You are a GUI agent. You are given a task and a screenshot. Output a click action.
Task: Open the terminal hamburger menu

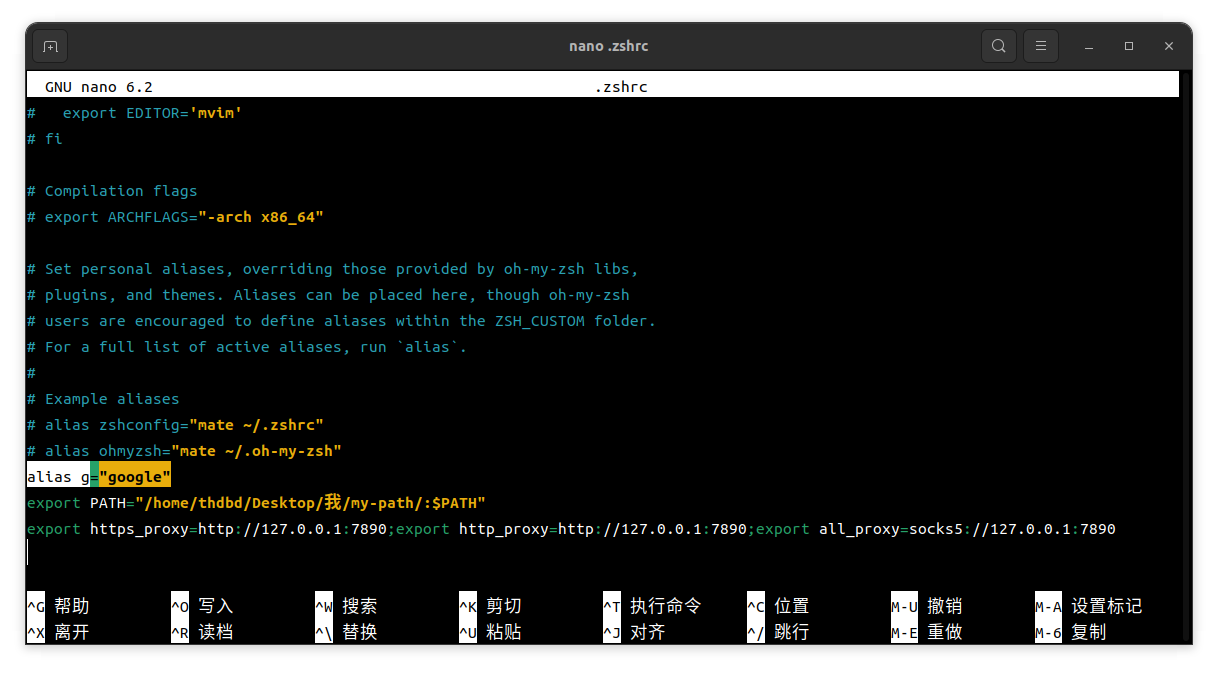1041,46
